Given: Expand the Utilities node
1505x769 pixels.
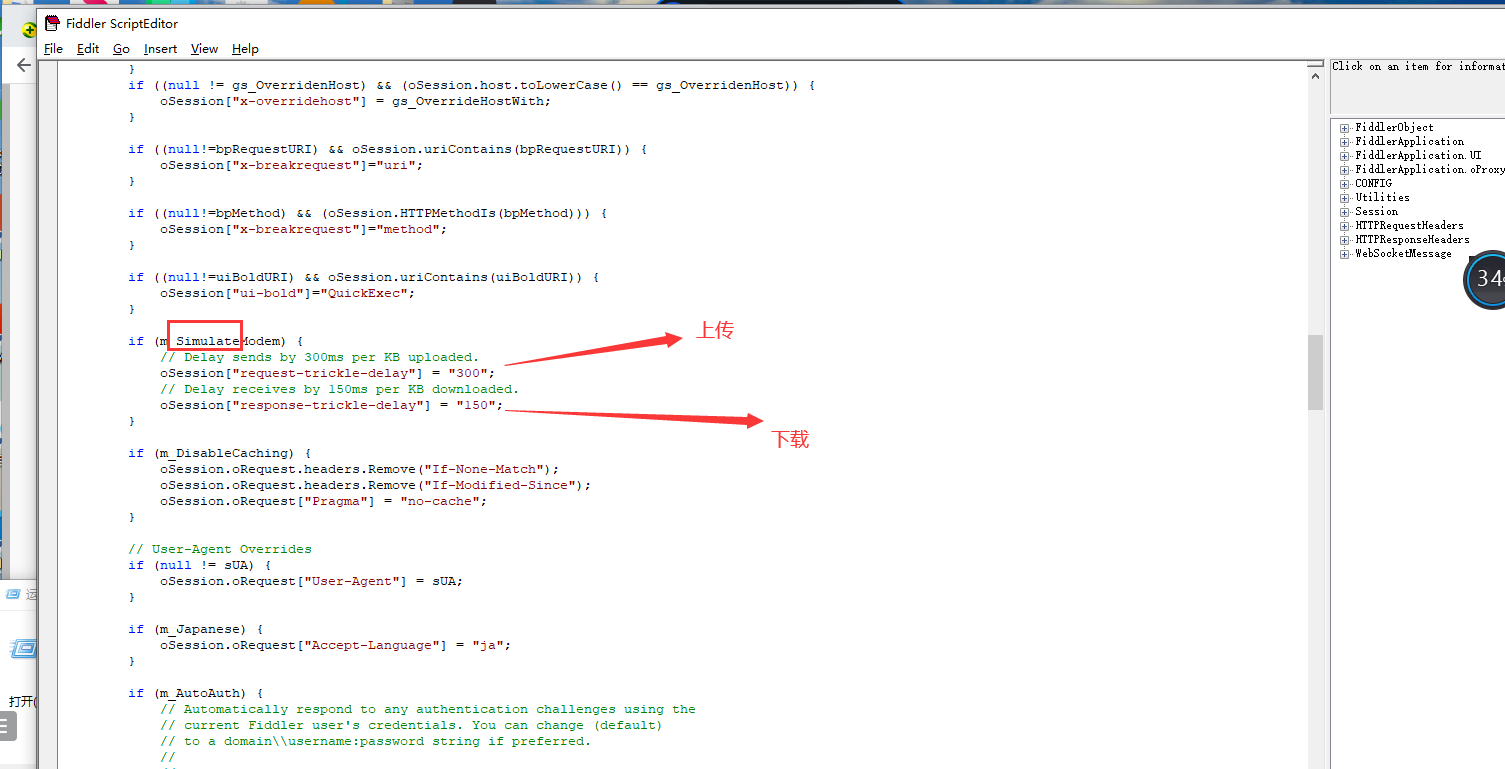Looking at the screenshot, I should click(1345, 198).
